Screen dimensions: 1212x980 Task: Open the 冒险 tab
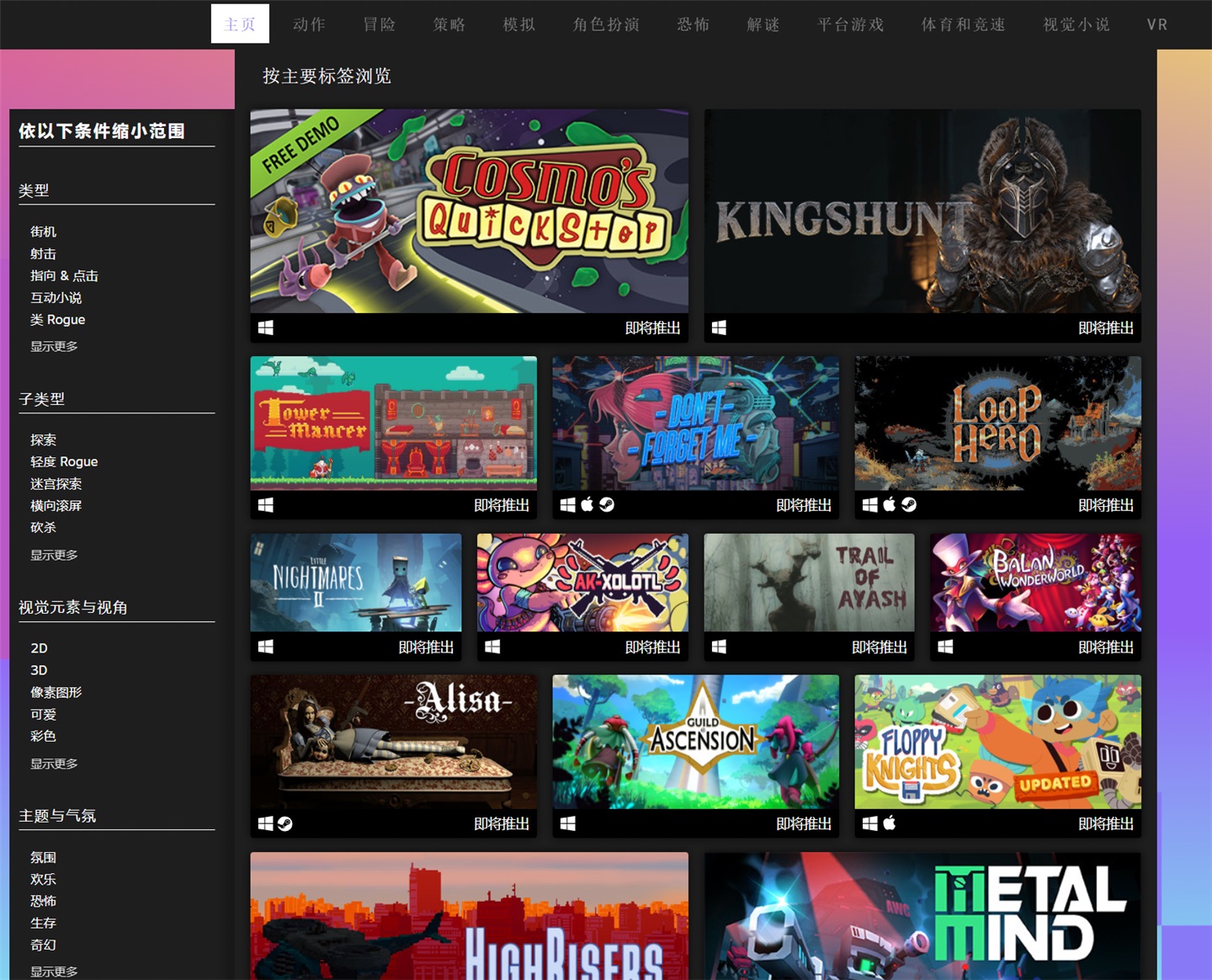pyautogui.click(x=380, y=24)
